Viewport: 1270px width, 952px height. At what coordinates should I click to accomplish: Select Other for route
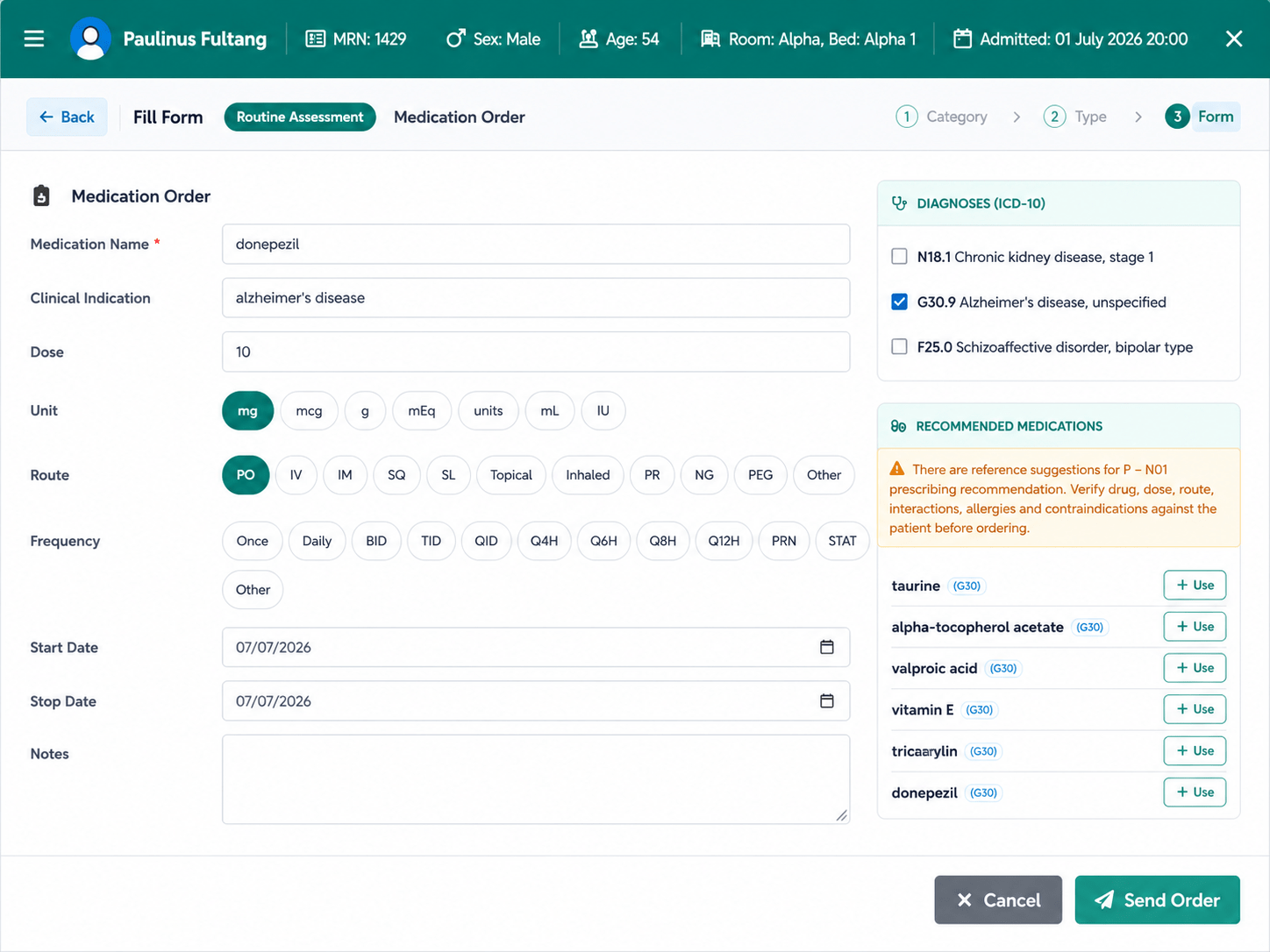(x=824, y=475)
